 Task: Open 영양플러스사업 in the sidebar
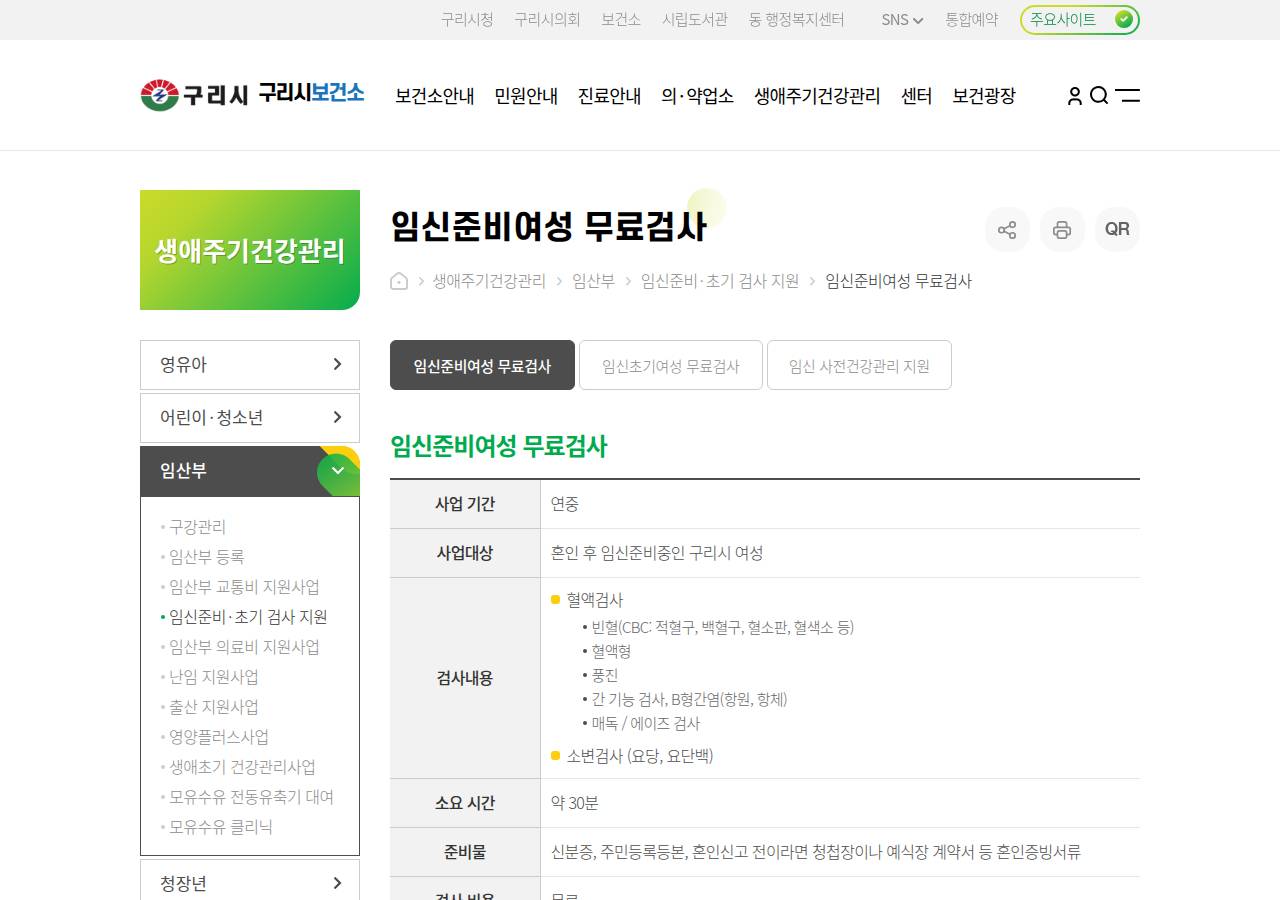point(219,737)
